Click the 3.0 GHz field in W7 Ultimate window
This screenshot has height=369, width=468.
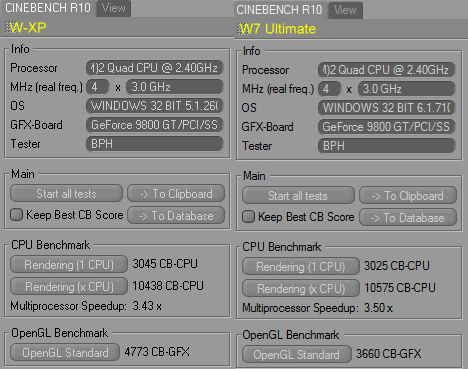click(x=406, y=89)
